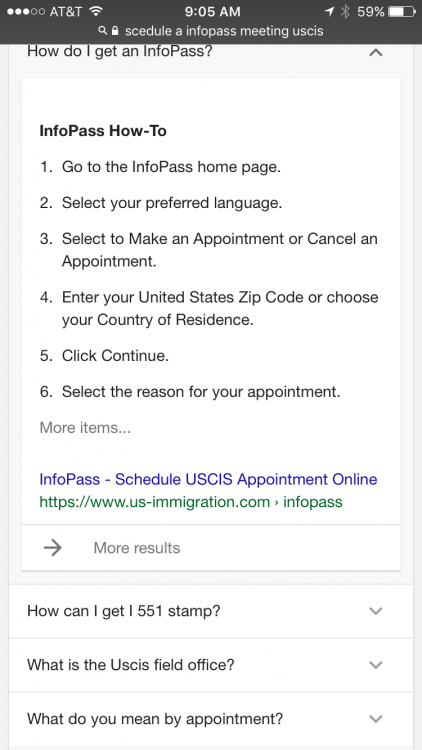Tap the address bar search text
This screenshot has width=422, height=750.
224,32
